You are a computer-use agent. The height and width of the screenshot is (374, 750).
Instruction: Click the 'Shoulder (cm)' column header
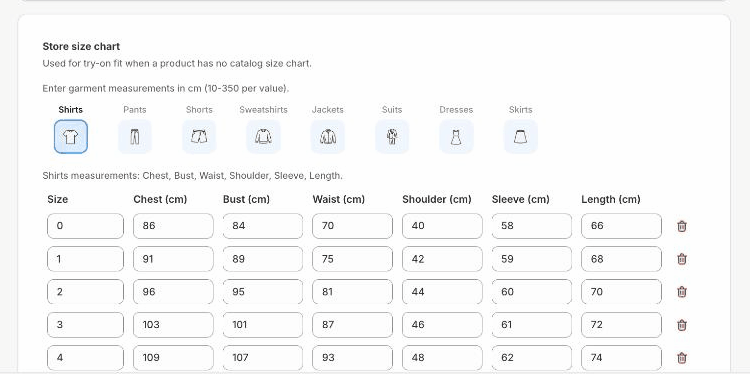point(437,199)
